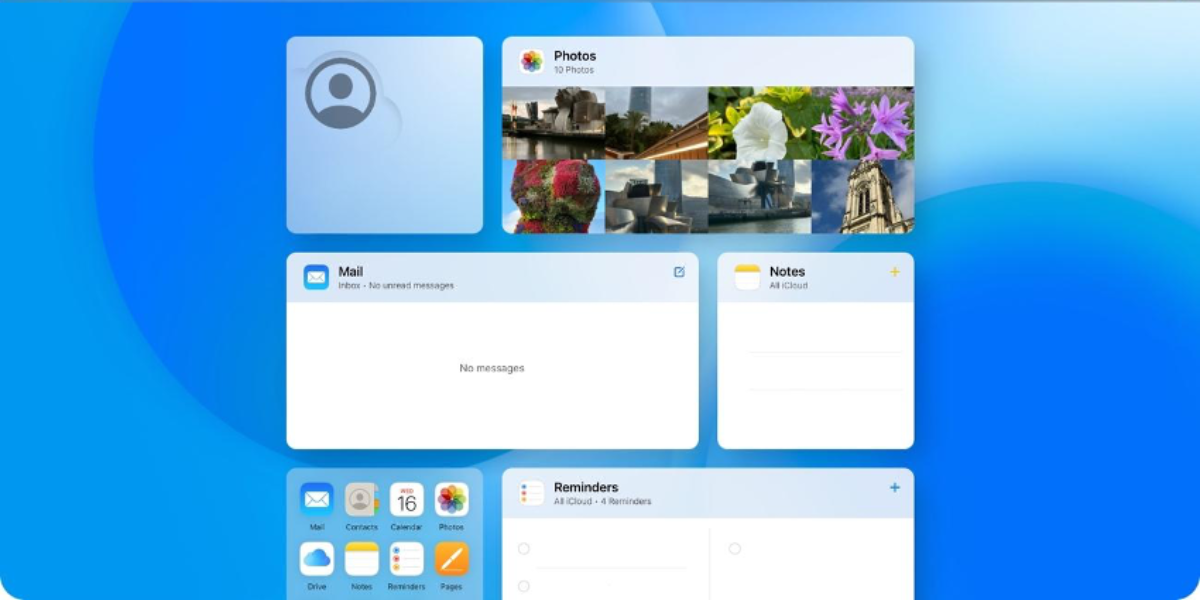
Task: Open the Mail widget envelope icon
Action: click(316, 277)
